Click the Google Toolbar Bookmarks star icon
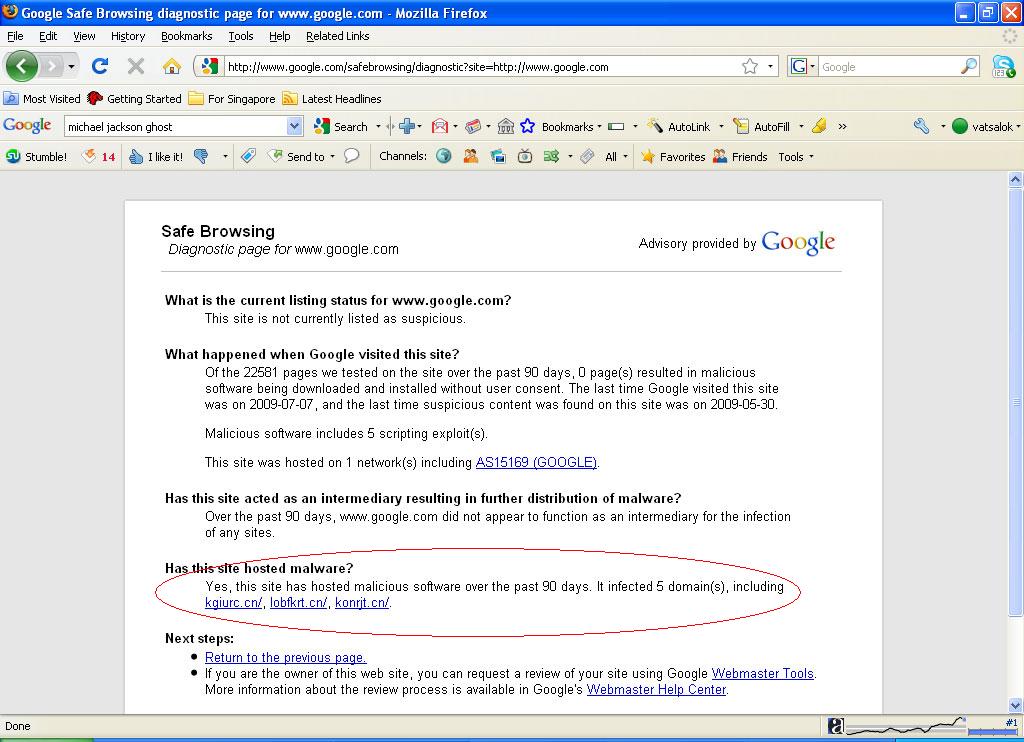 (528, 127)
